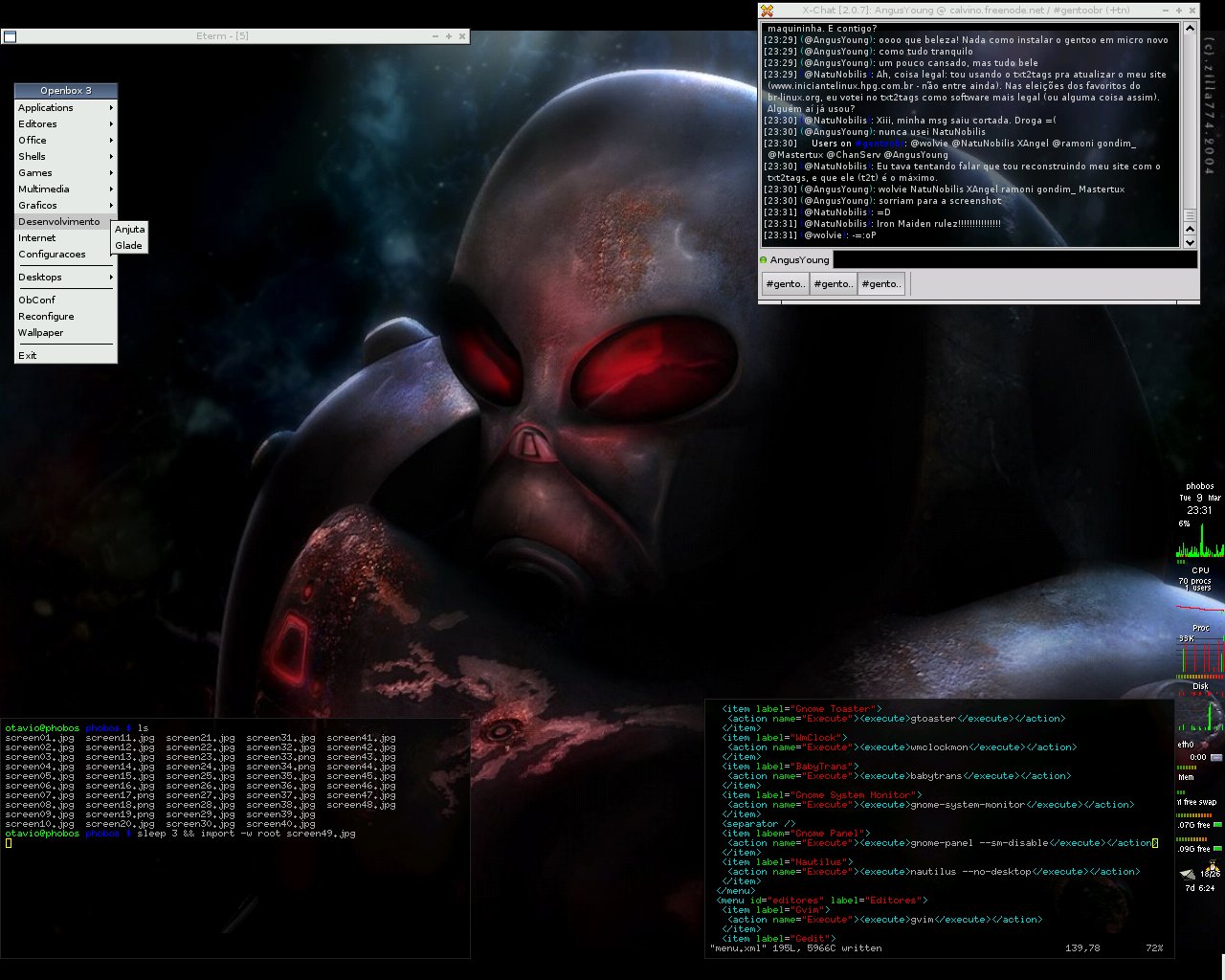The image size is (1225, 980).
Task: Click the X-Chat window icon in its title bar
Action: click(767, 11)
